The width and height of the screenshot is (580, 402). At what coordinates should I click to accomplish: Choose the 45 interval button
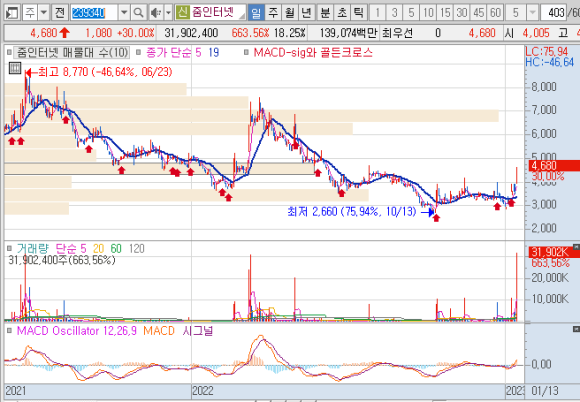click(x=479, y=13)
